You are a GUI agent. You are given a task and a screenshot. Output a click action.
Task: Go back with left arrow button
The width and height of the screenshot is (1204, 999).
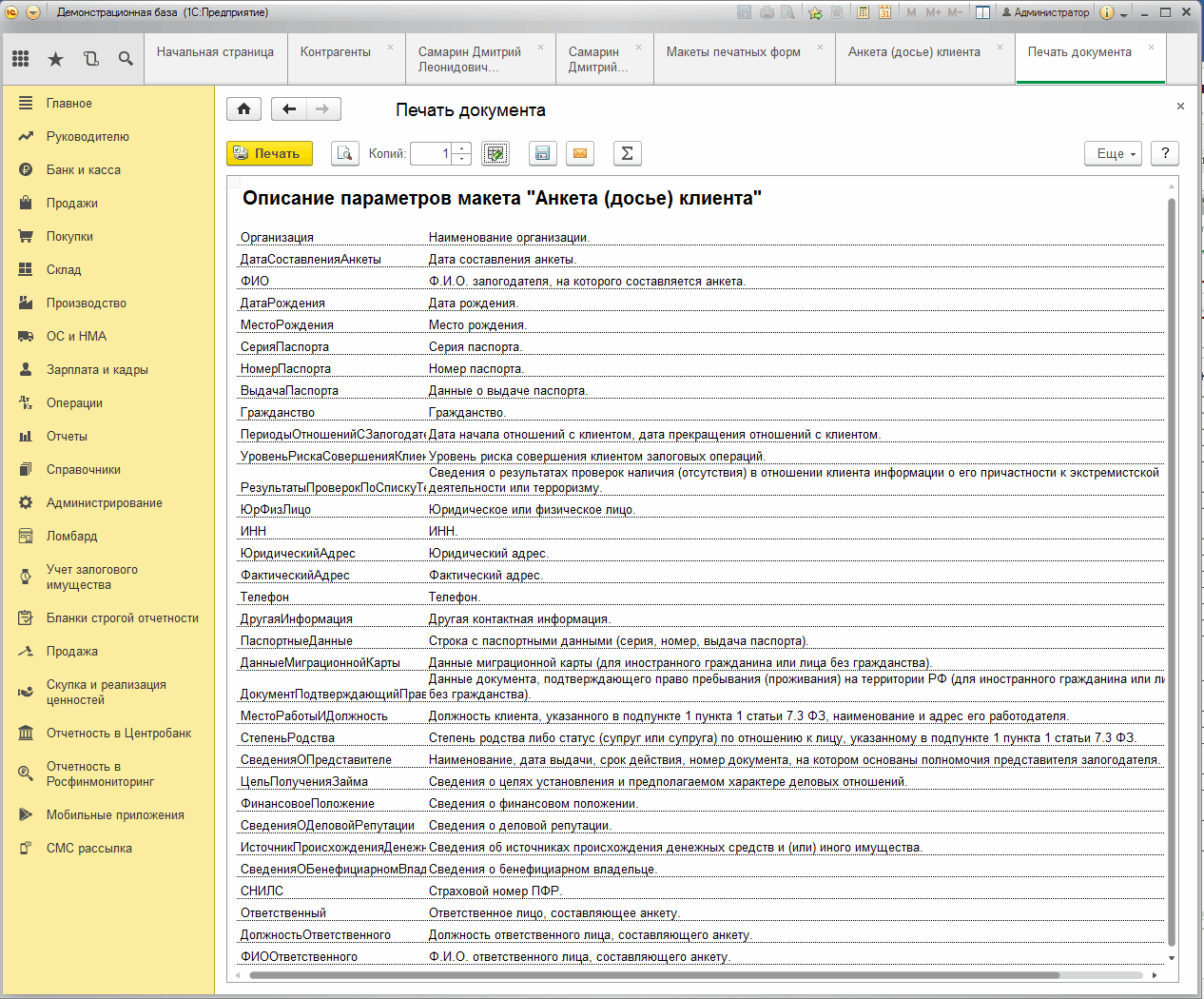click(289, 109)
